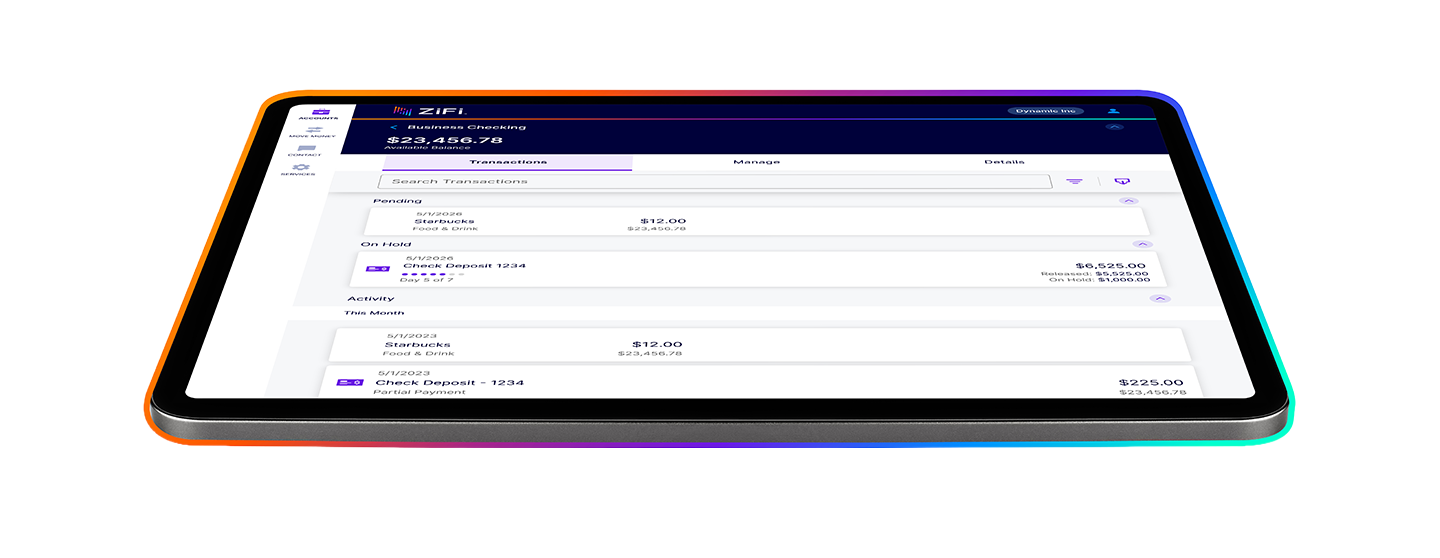Open the Contact sidebar icon
The image size is (1440, 558).
click(307, 148)
